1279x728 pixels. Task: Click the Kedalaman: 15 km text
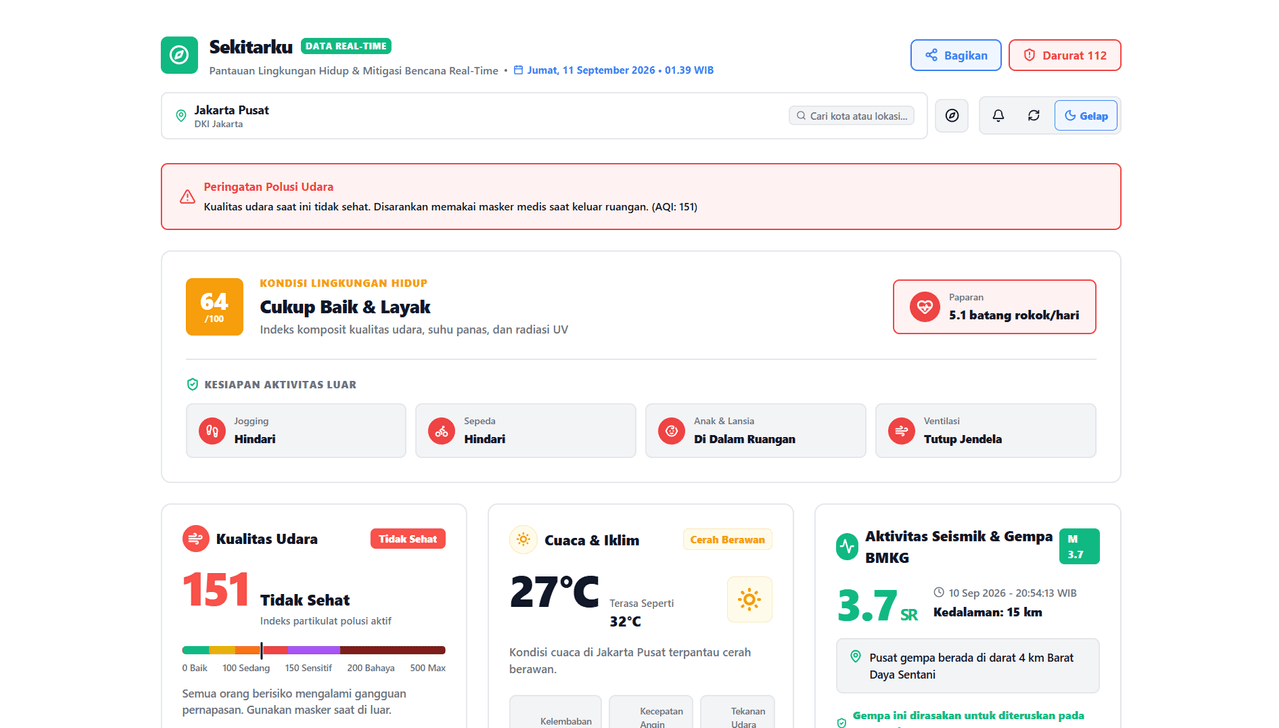tap(988, 612)
